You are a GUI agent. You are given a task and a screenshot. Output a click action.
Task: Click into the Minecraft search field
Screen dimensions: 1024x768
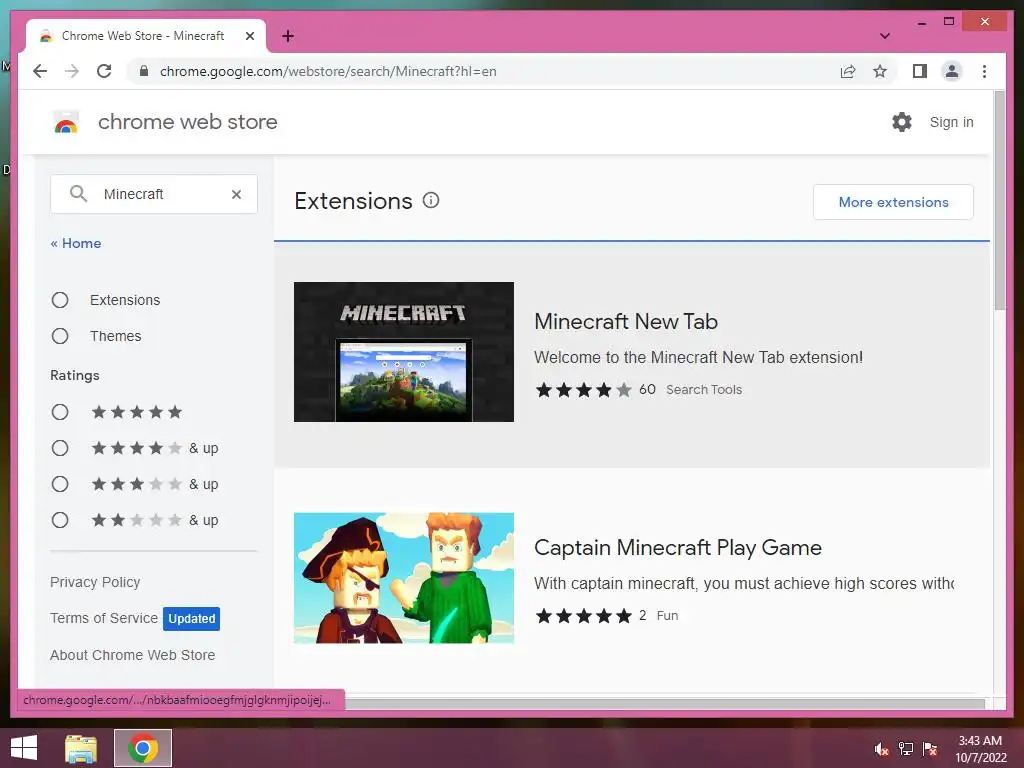(x=154, y=194)
